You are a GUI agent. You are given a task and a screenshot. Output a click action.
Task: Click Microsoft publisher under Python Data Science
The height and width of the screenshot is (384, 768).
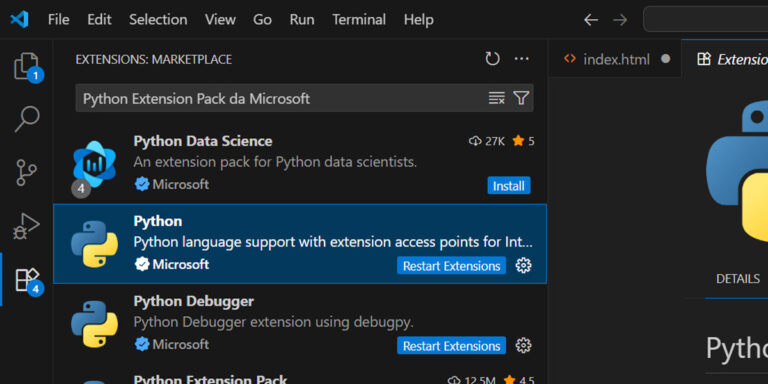(180, 185)
